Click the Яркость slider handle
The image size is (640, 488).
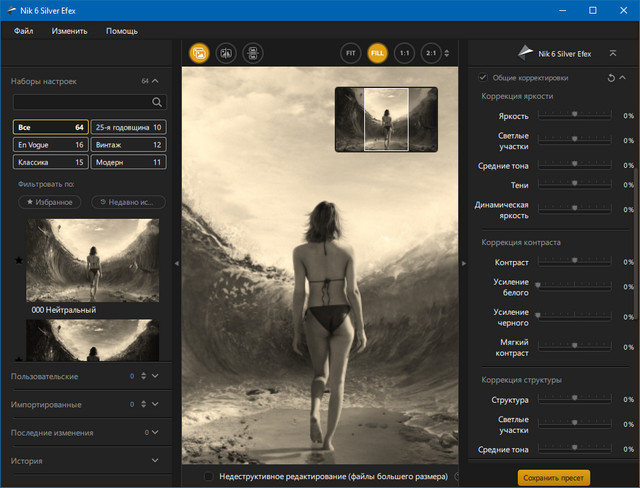(575, 115)
